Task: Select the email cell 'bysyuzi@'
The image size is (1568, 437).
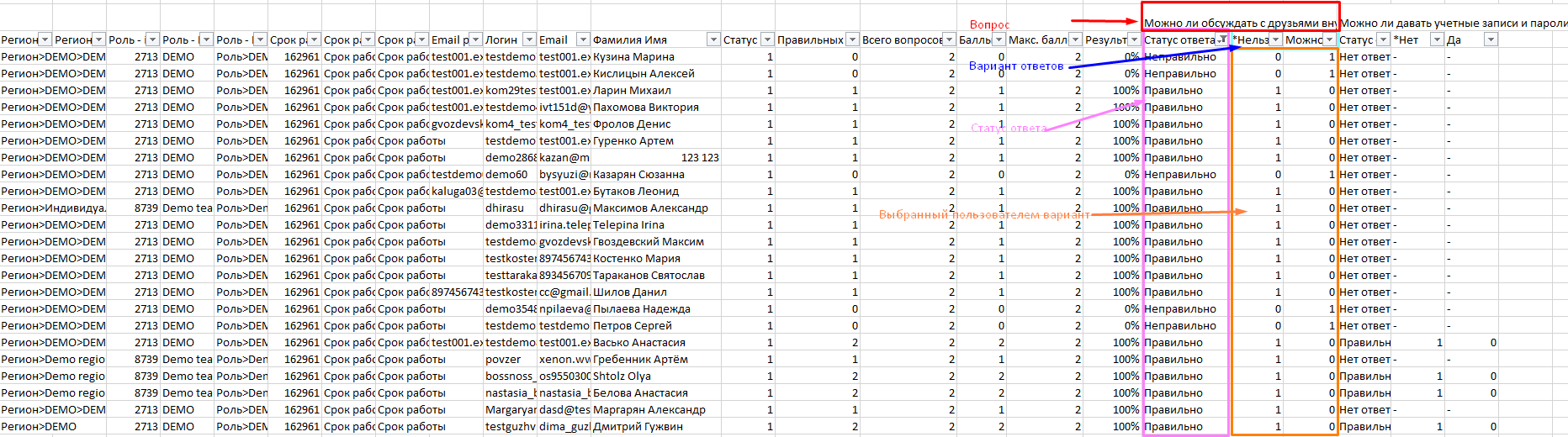Action: point(564,174)
